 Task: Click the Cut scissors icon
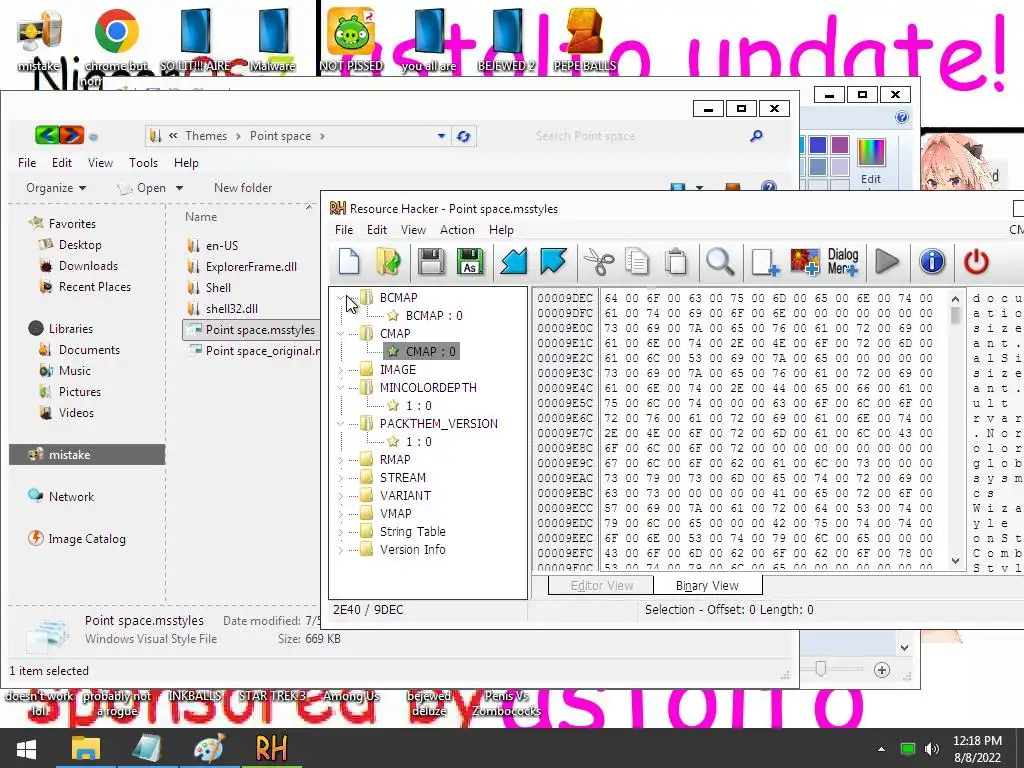[599, 262]
